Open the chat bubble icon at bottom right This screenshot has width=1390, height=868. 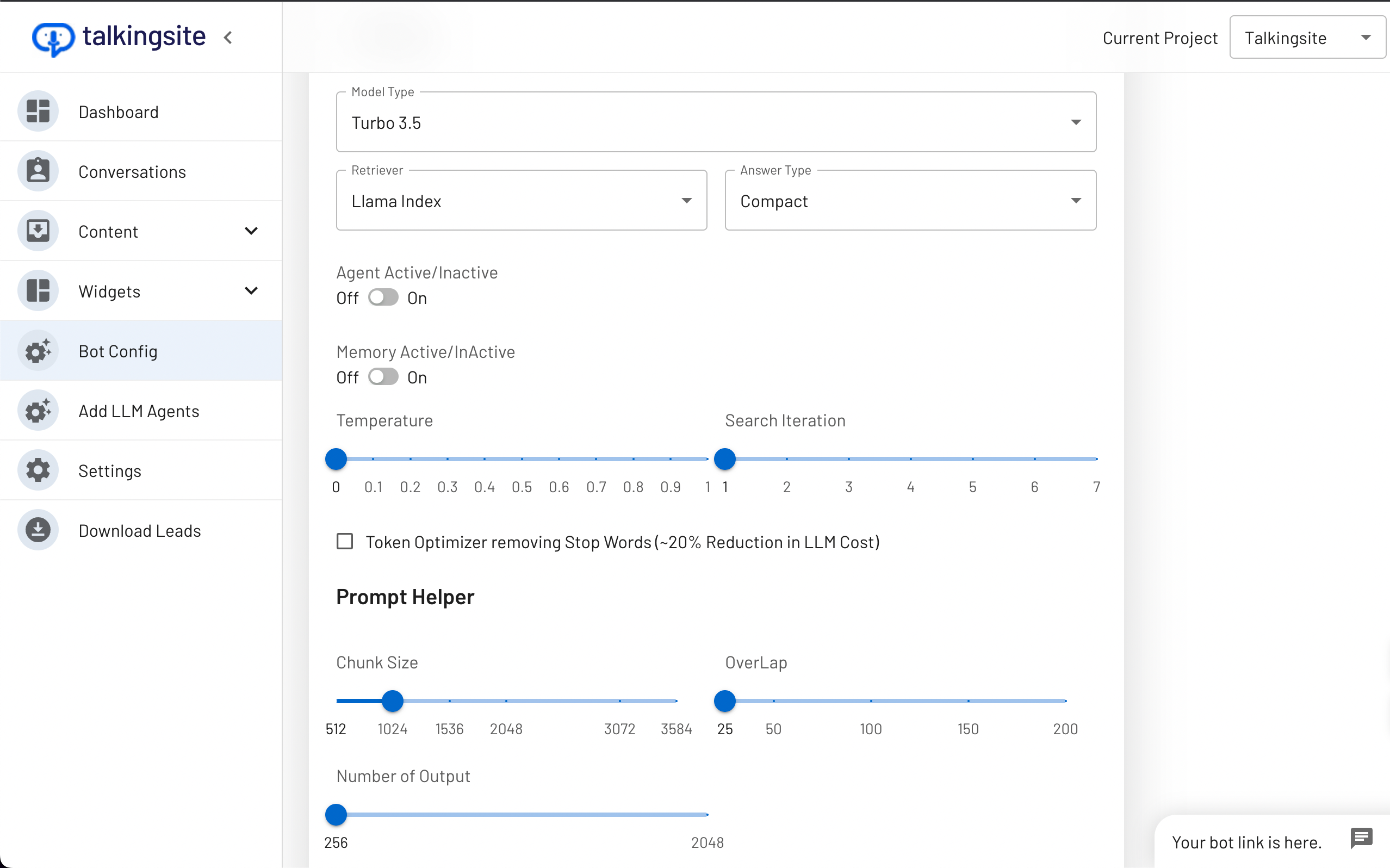(1361, 839)
